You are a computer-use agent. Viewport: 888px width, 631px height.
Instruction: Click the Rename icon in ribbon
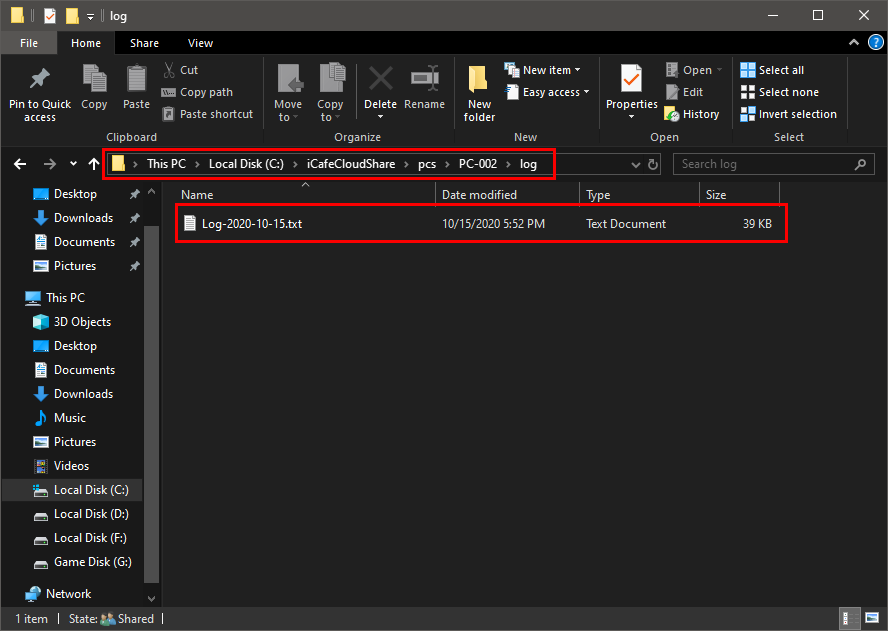424,80
